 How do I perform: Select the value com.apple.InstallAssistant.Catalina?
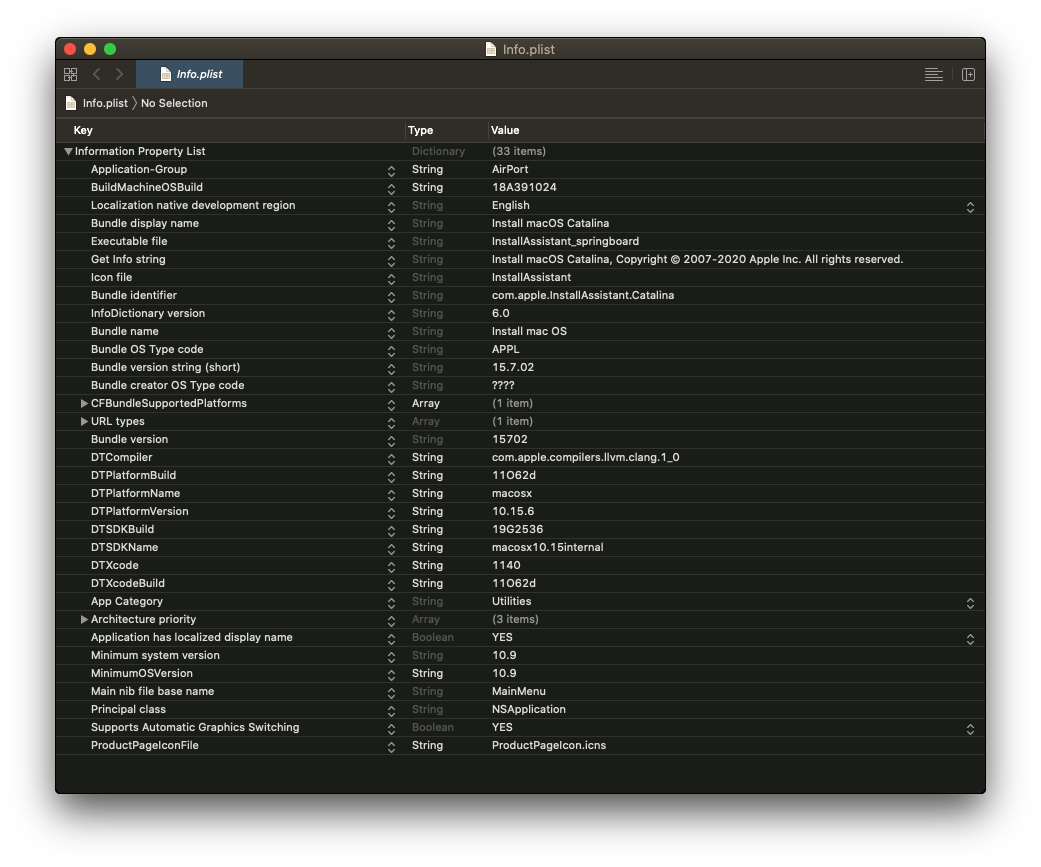point(583,295)
